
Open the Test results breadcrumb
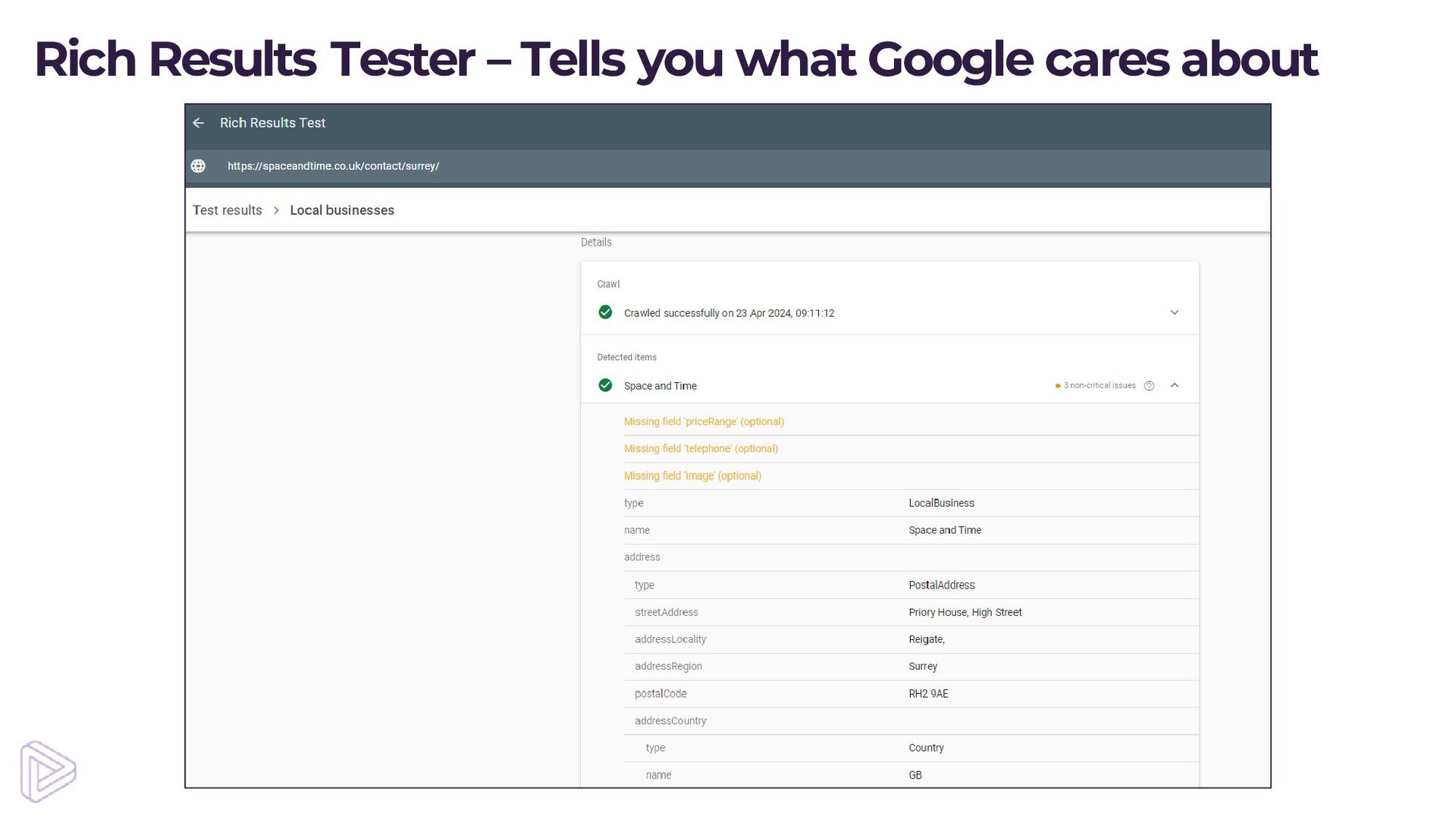coord(227,210)
